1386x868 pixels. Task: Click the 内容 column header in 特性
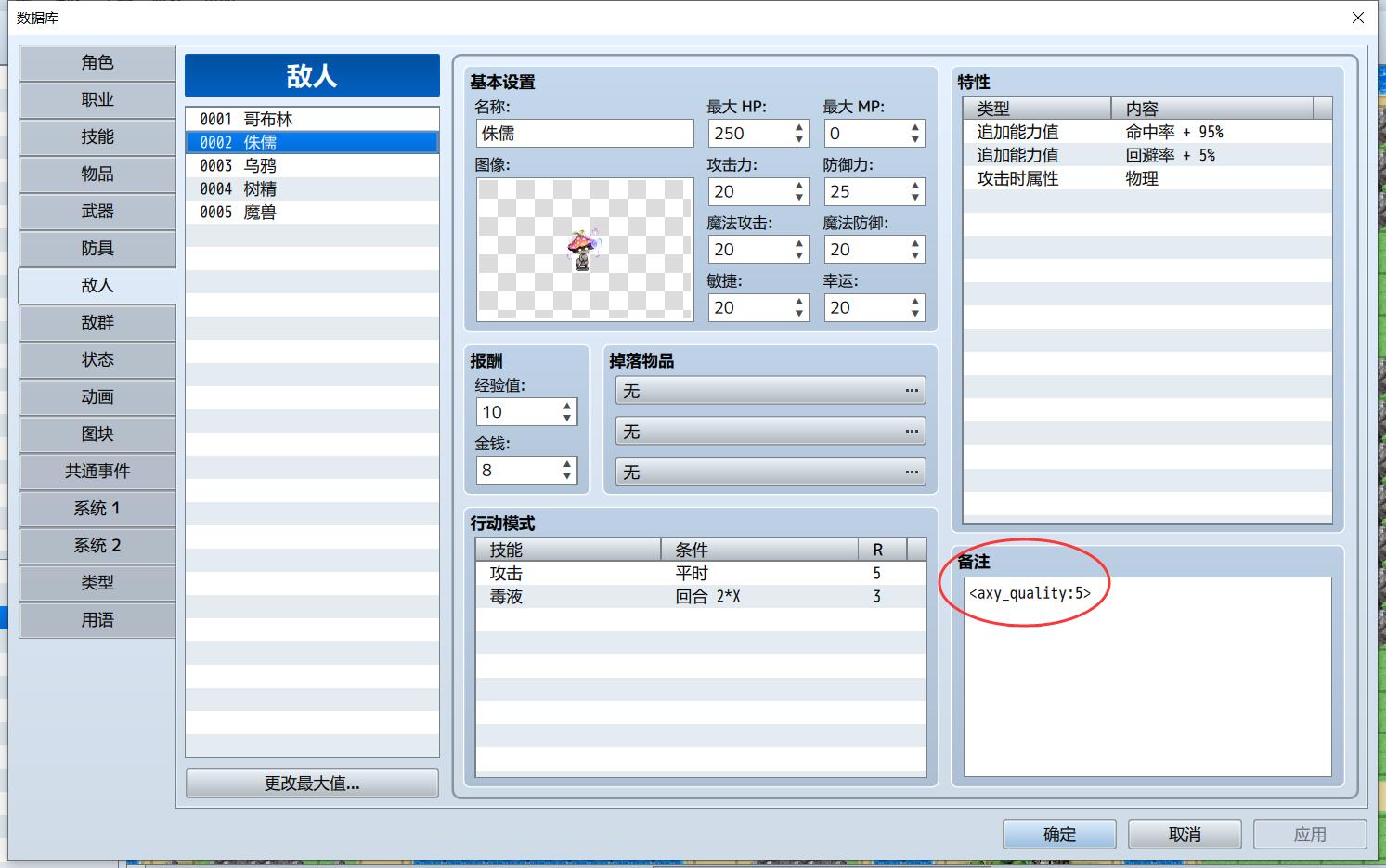(1212, 109)
